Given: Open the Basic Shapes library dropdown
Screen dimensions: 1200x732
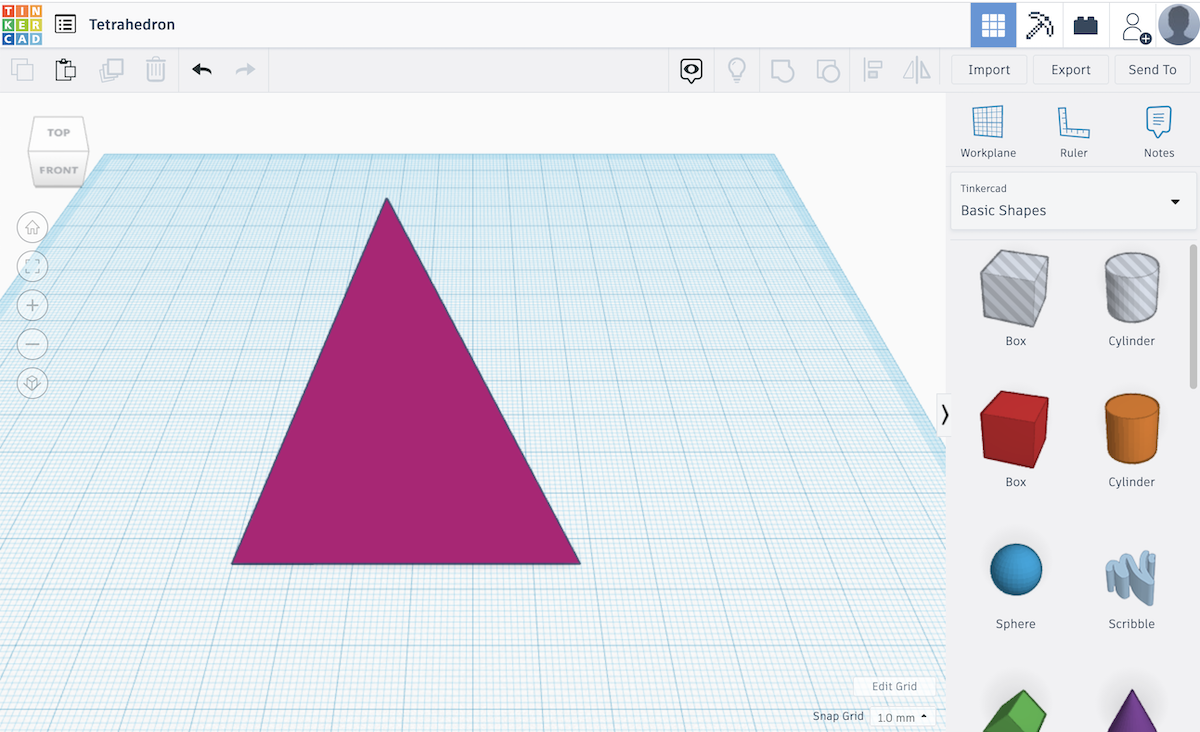Looking at the screenshot, I should click(x=1073, y=201).
